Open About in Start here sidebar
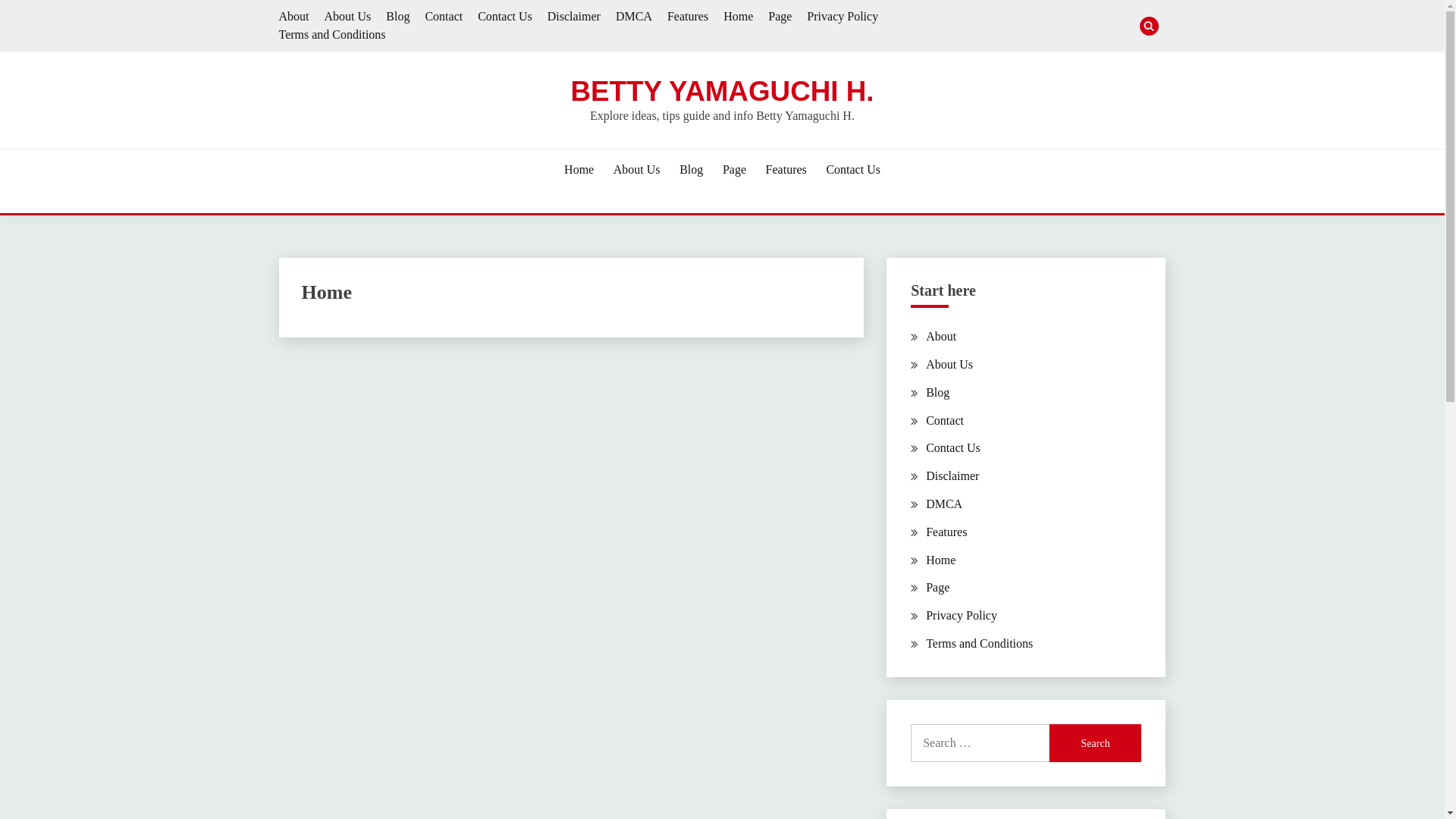 pyautogui.click(x=941, y=337)
